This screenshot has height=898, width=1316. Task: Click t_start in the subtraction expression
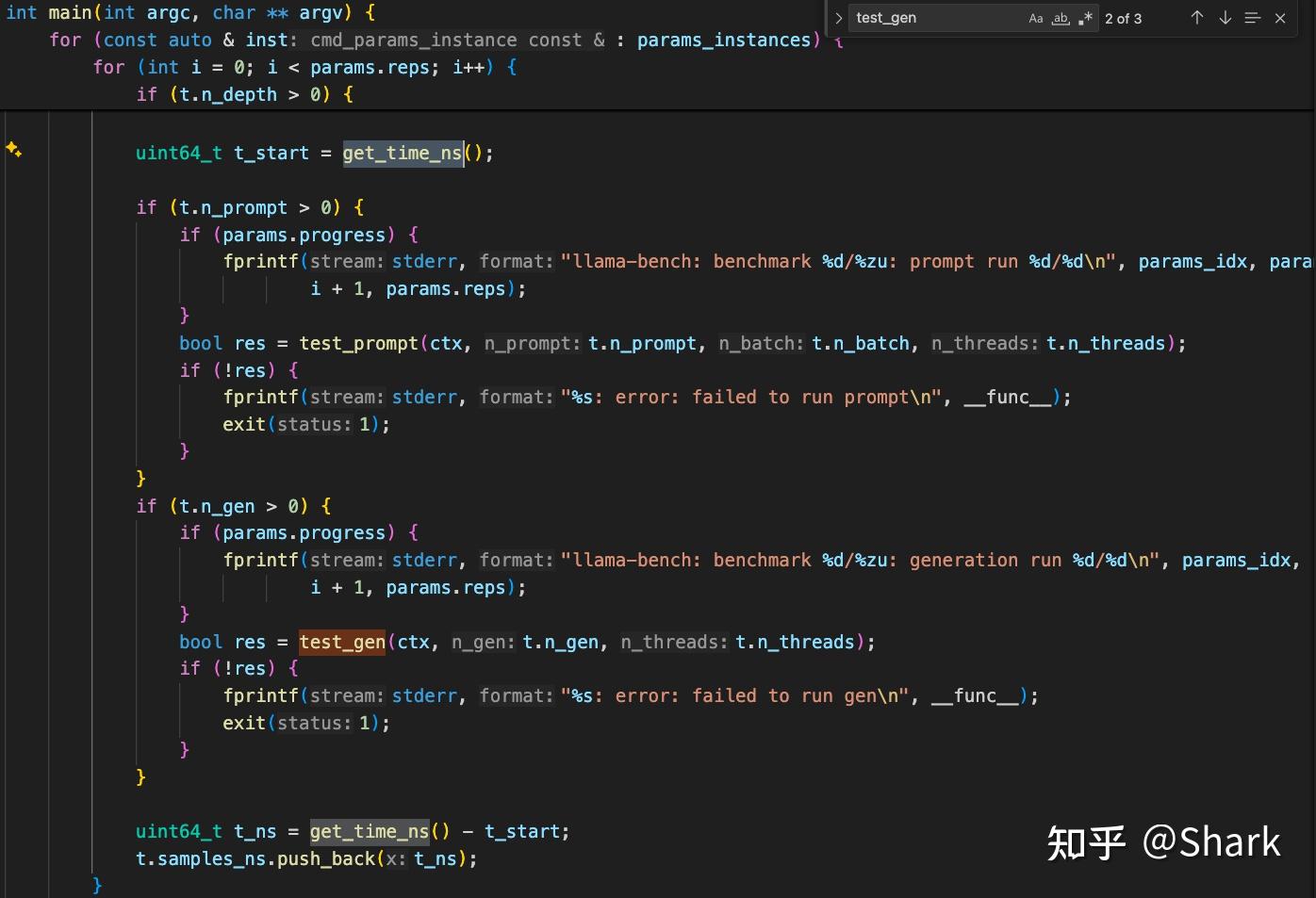click(x=523, y=831)
